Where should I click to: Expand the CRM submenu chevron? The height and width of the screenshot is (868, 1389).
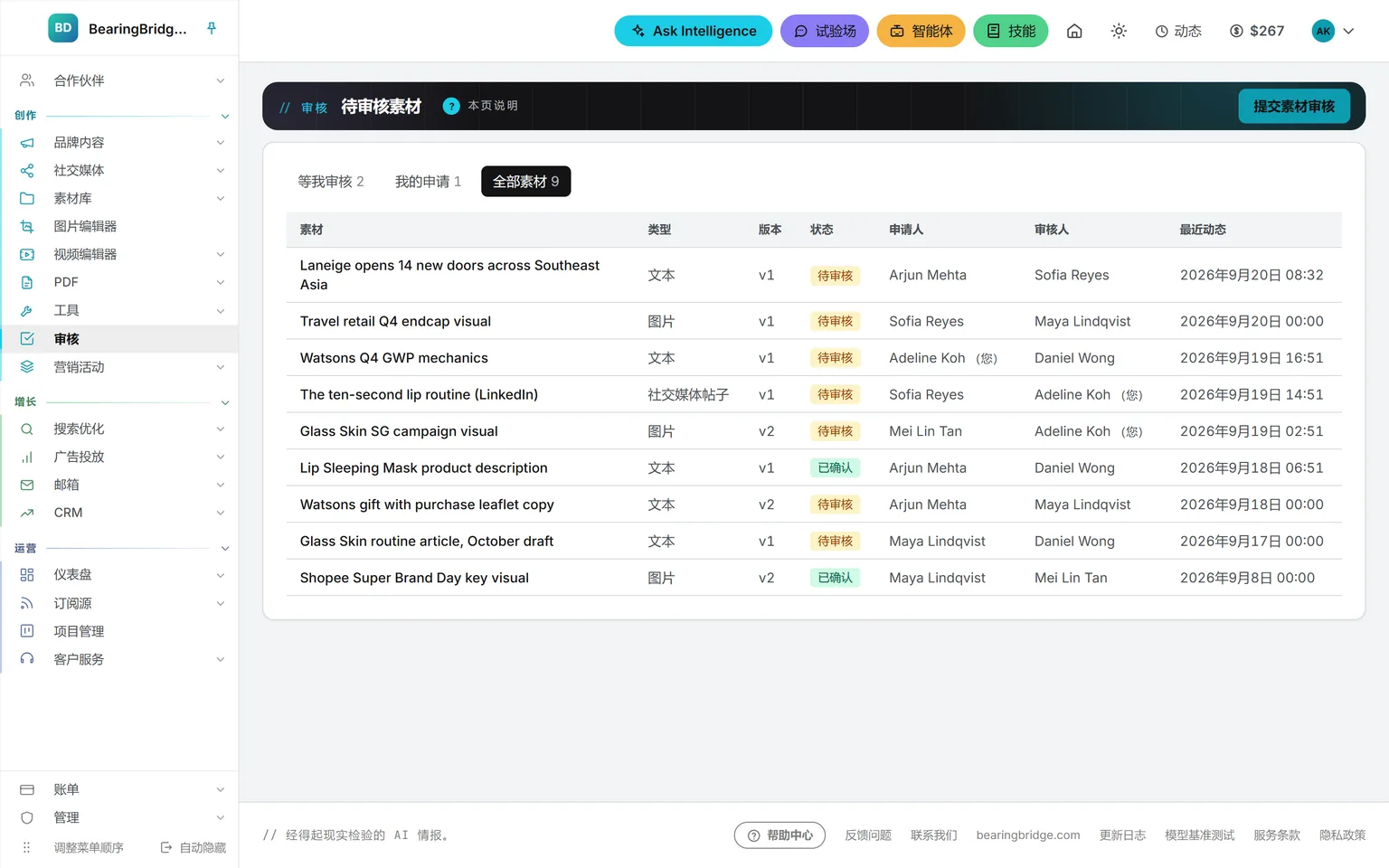(x=220, y=513)
